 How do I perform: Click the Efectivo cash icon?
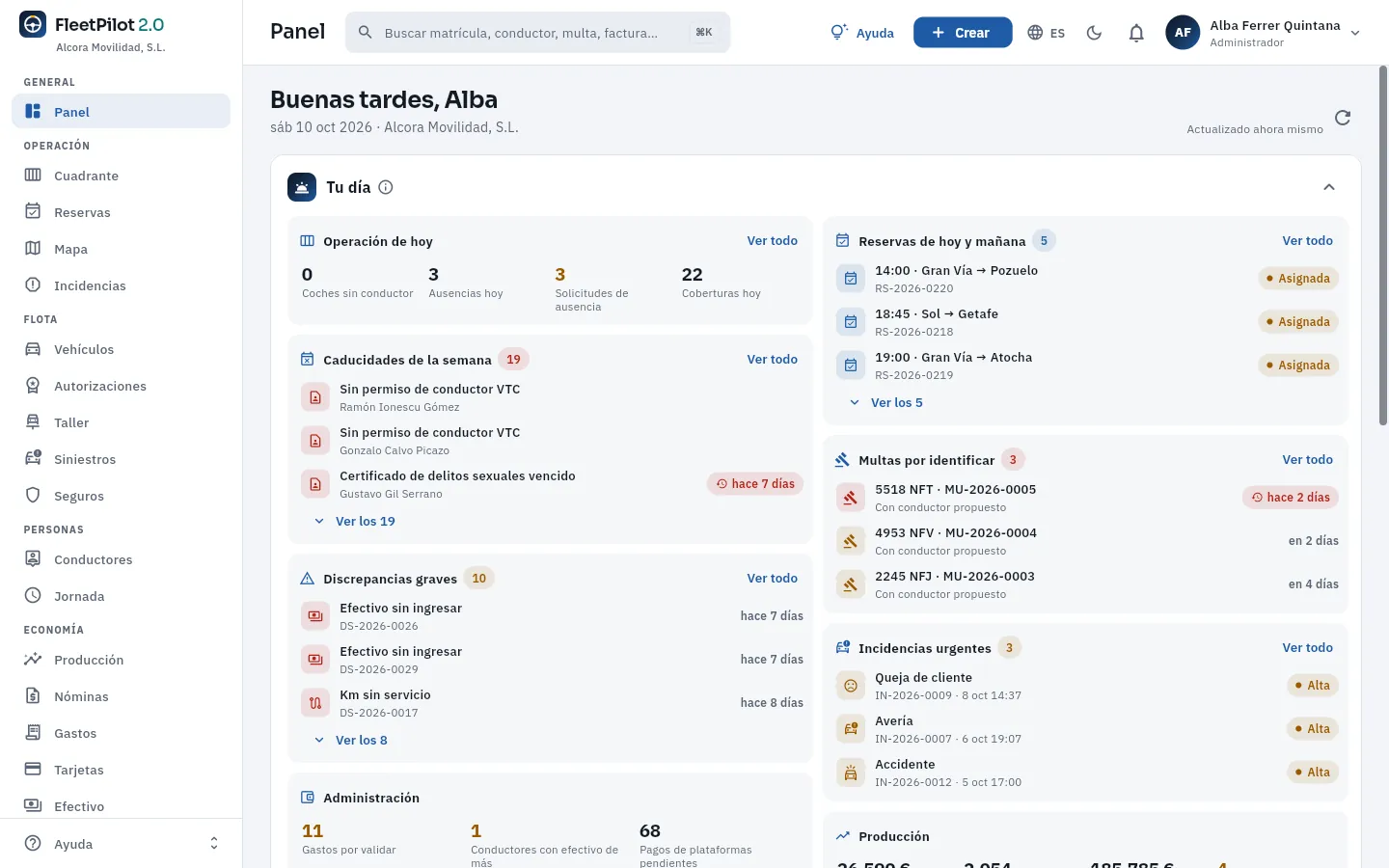[33, 806]
